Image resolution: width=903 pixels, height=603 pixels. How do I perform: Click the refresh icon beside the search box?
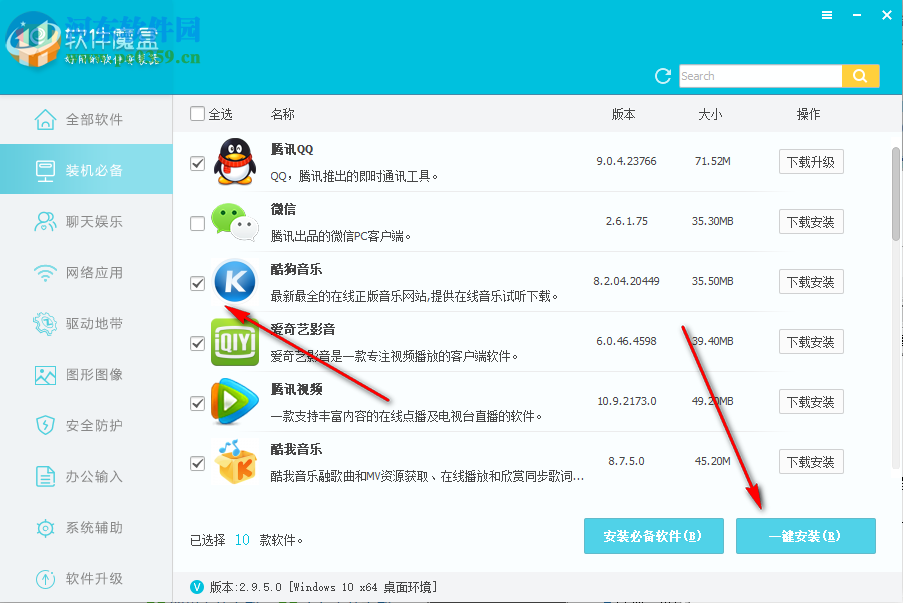pos(663,76)
